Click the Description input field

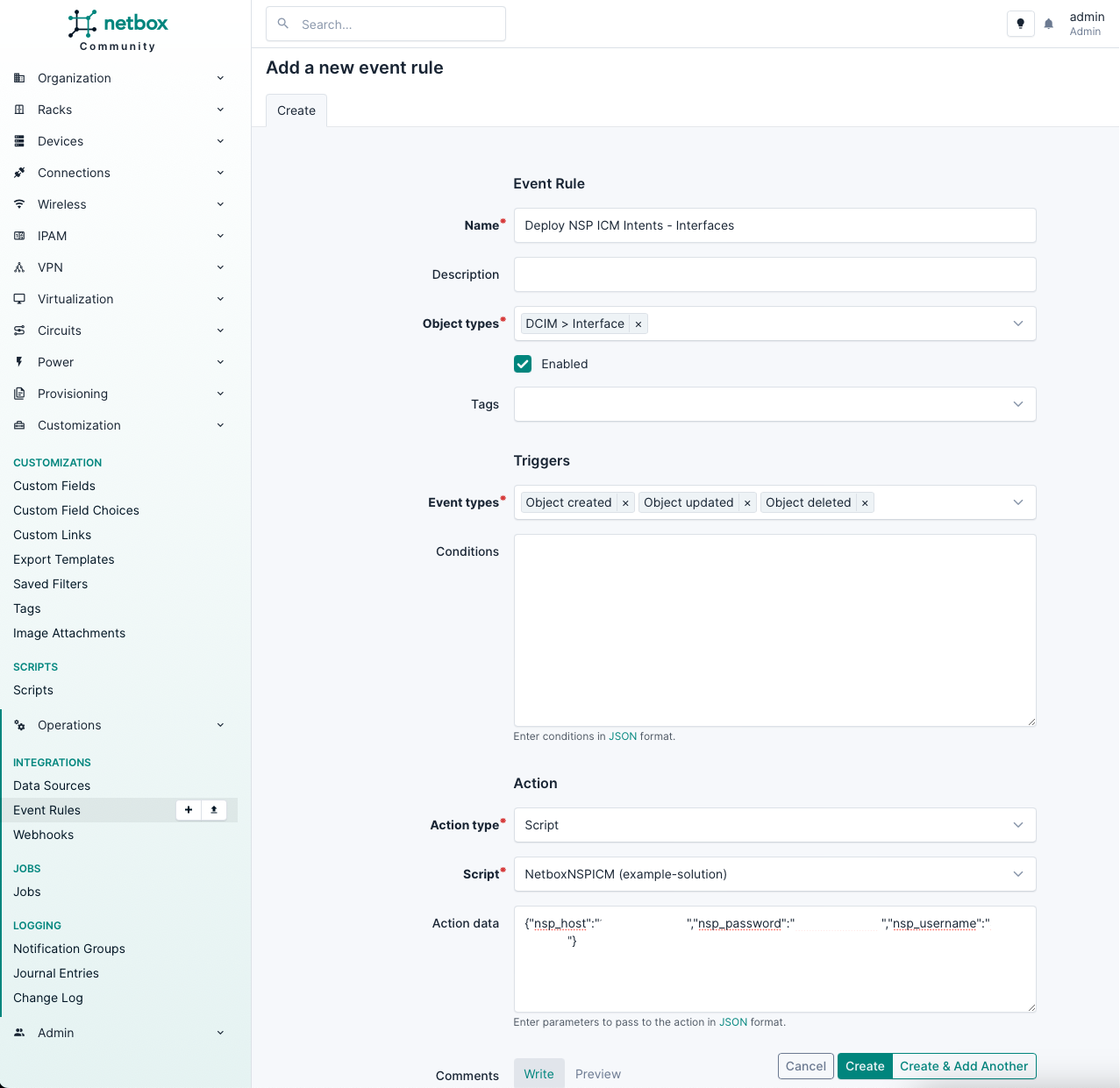774,274
